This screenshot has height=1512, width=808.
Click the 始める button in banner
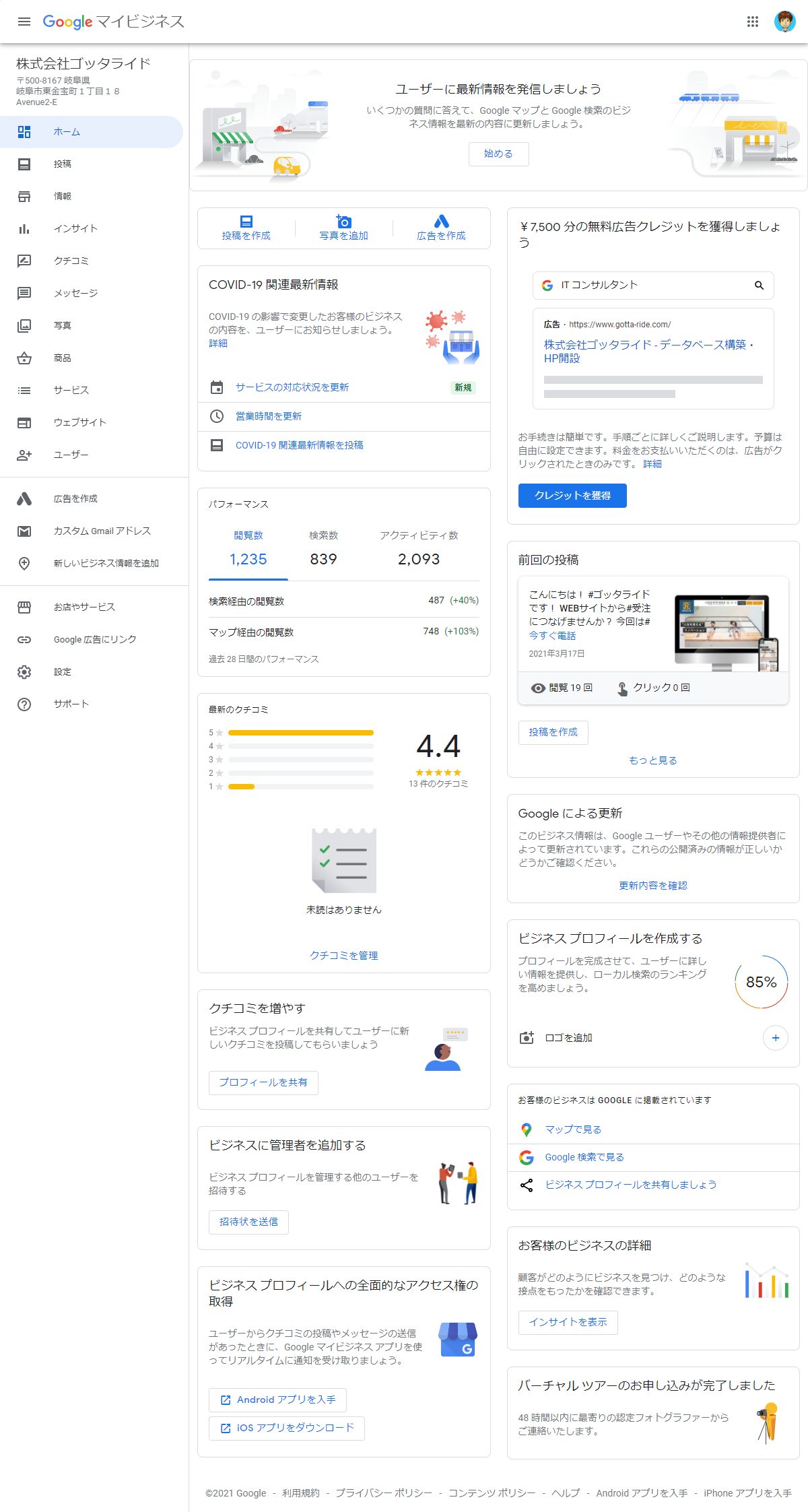[x=498, y=154]
